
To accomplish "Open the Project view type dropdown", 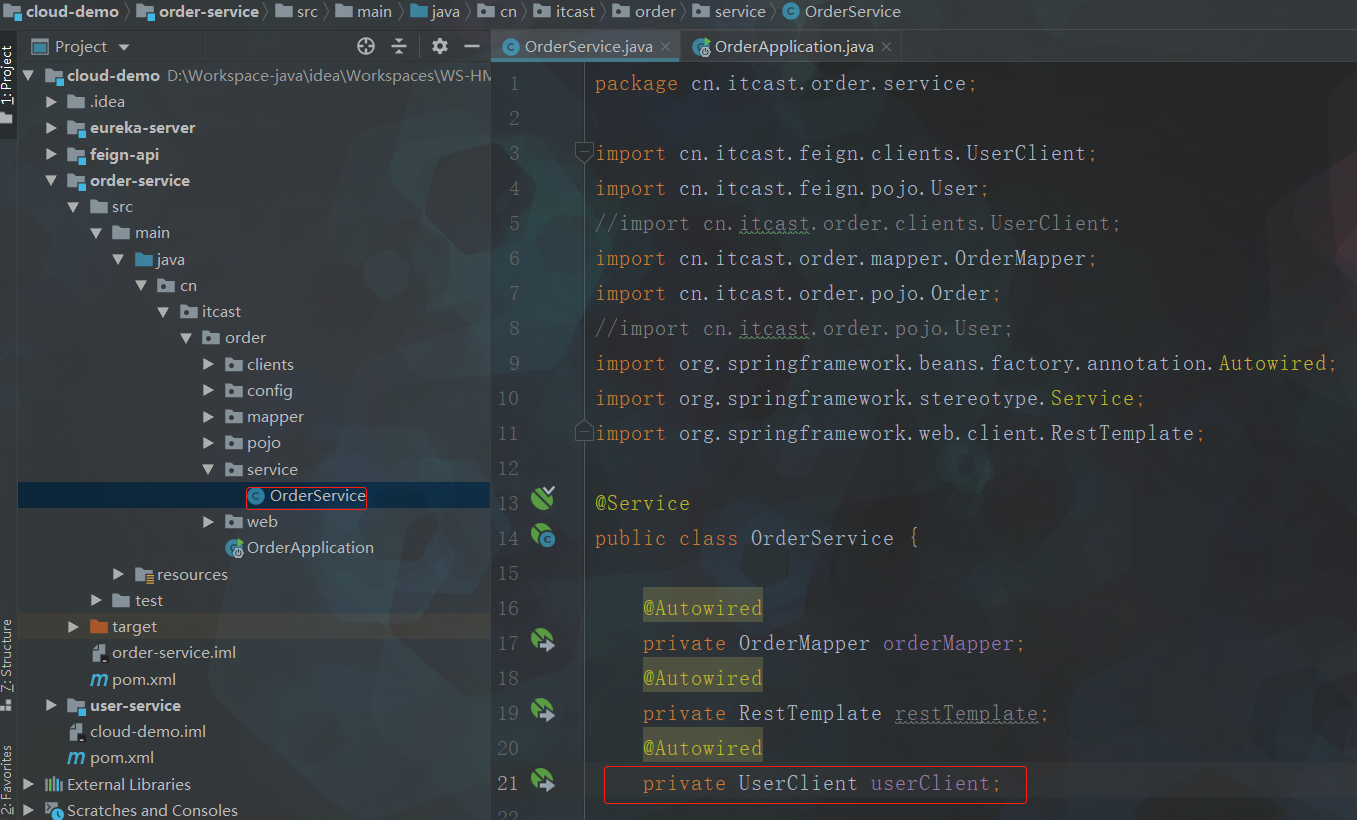I will [x=124, y=47].
